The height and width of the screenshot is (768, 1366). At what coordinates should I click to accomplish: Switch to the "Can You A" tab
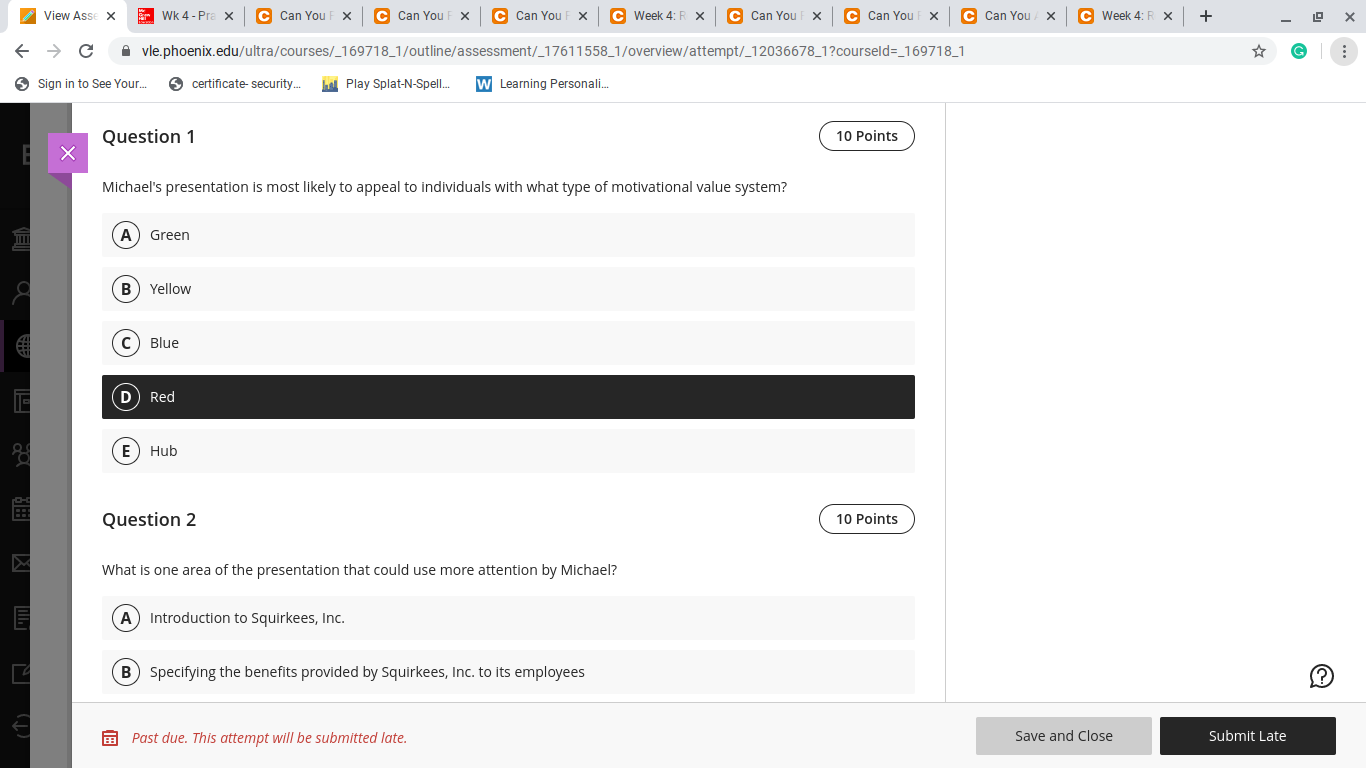pos(1009,16)
